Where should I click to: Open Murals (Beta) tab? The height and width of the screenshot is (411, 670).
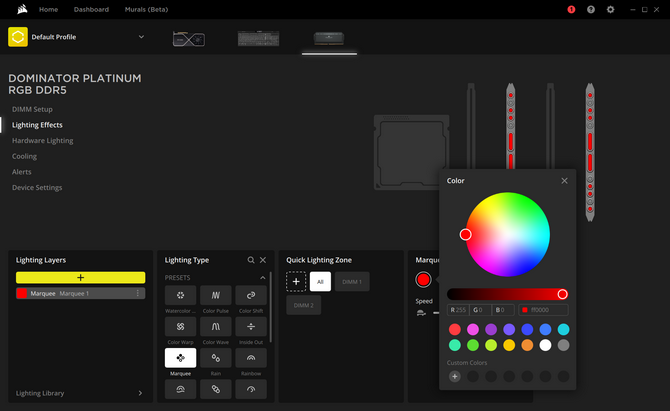point(146,9)
